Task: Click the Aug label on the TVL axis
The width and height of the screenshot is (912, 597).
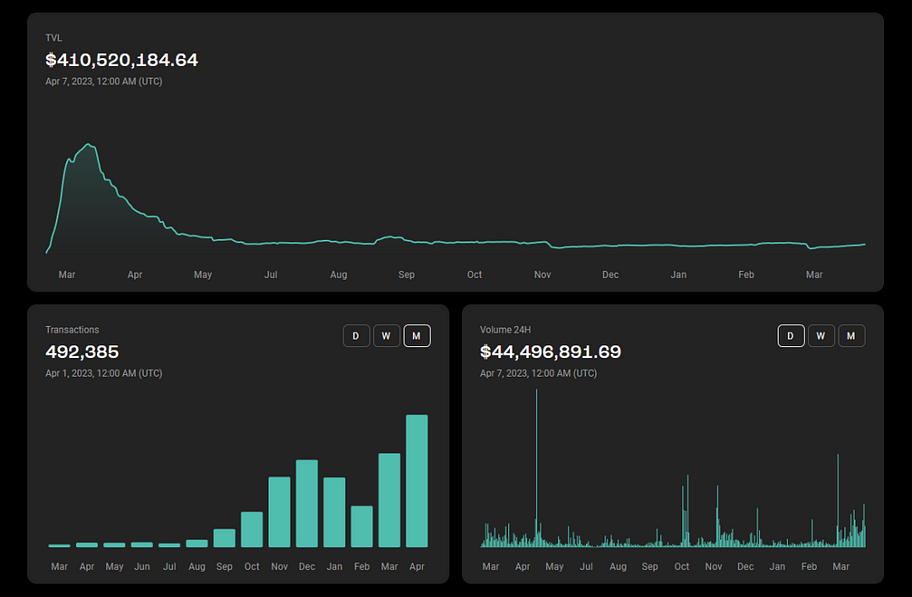Action: pyautogui.click(x=339, y=275)
